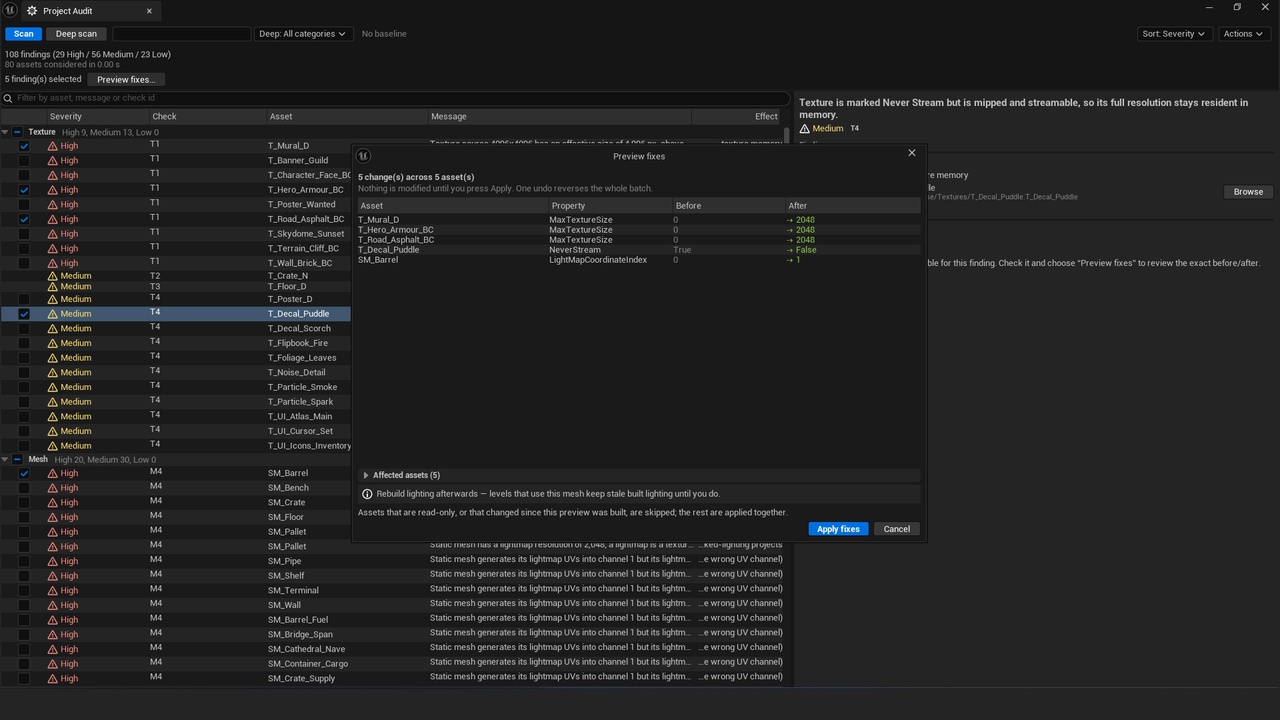
Task: Click the empty text field beside Deep scan
Action: coord(181,34)
